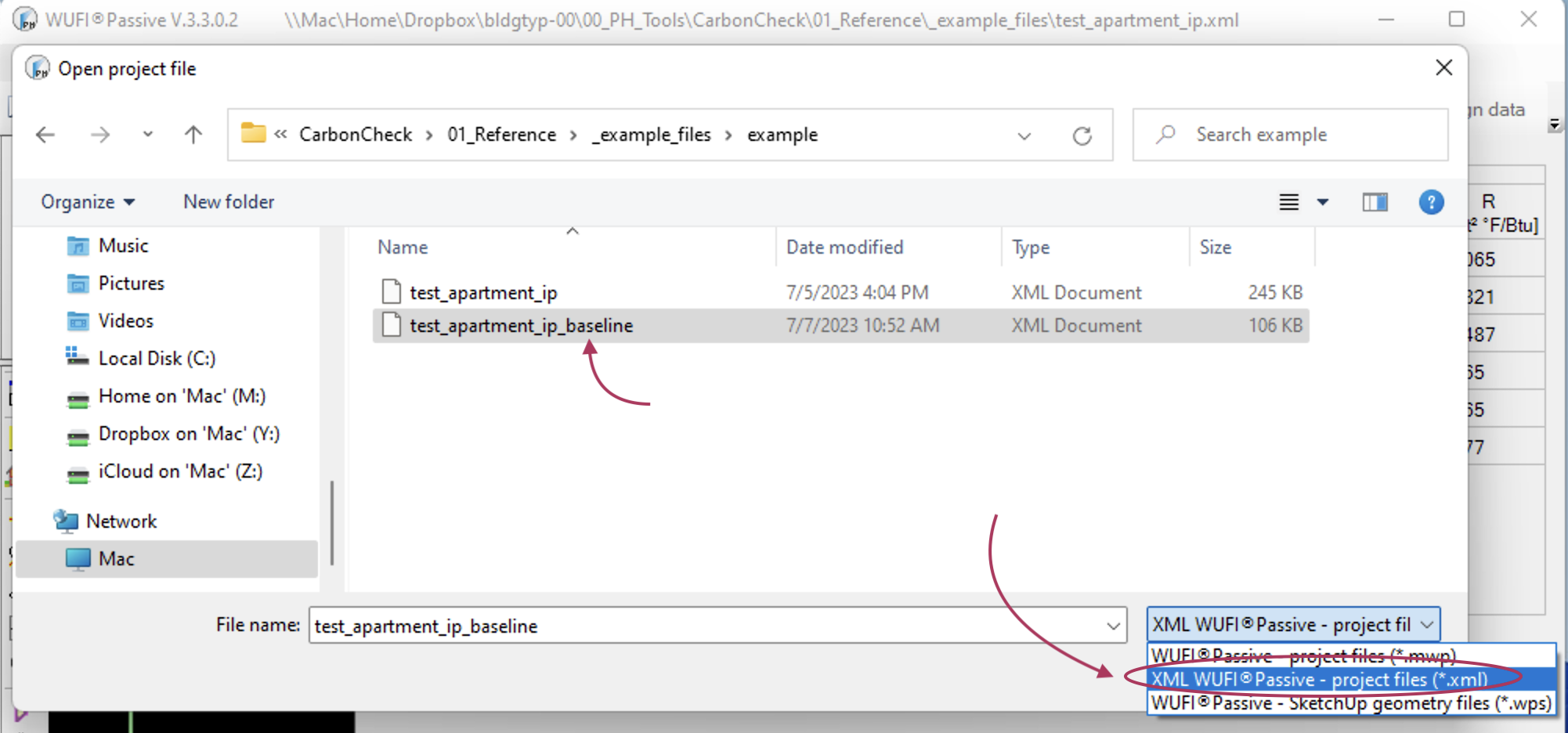The image size is (1568, 733).
Task: Open the Organize menu
Action: click(x=88, y=202)
